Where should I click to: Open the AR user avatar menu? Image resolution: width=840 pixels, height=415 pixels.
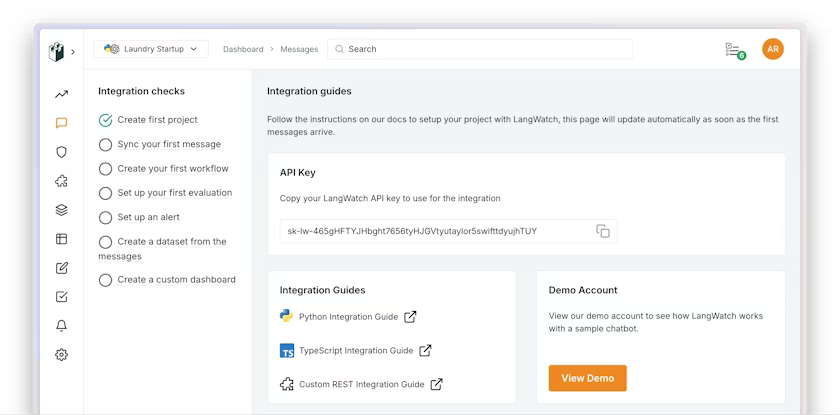[x=772, y=49]
